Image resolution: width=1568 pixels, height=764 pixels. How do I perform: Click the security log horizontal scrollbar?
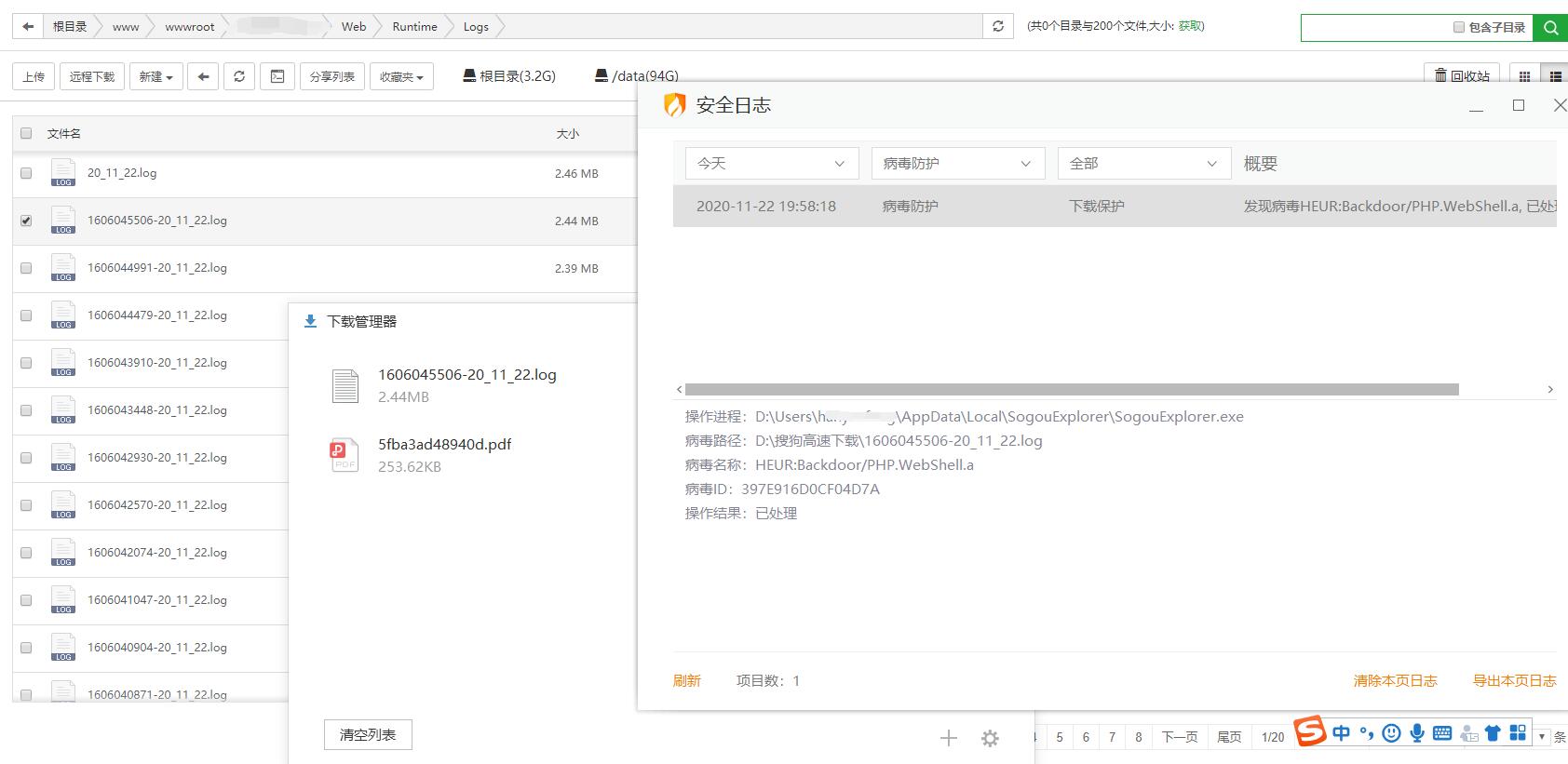pyautogui.click(x=1071, y=389)
